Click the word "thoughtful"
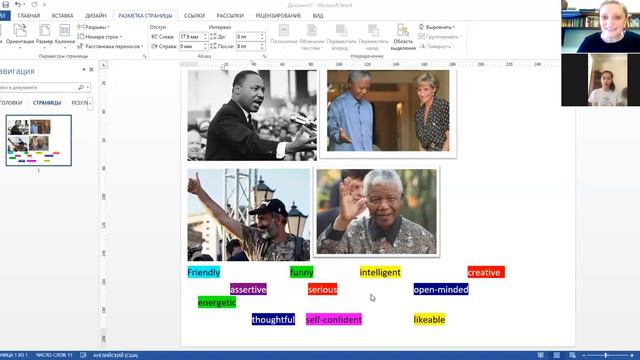The height and width of the screenshot is (360, 640). coord(273,320)
